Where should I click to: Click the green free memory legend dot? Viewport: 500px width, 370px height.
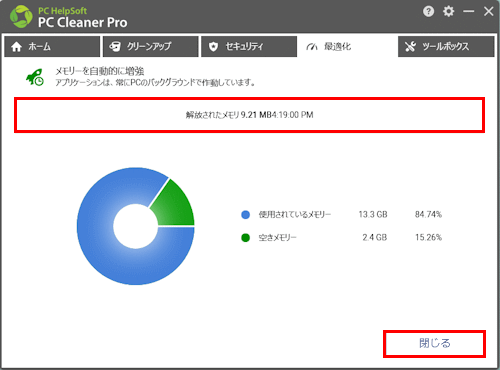(x=246, y=238)
